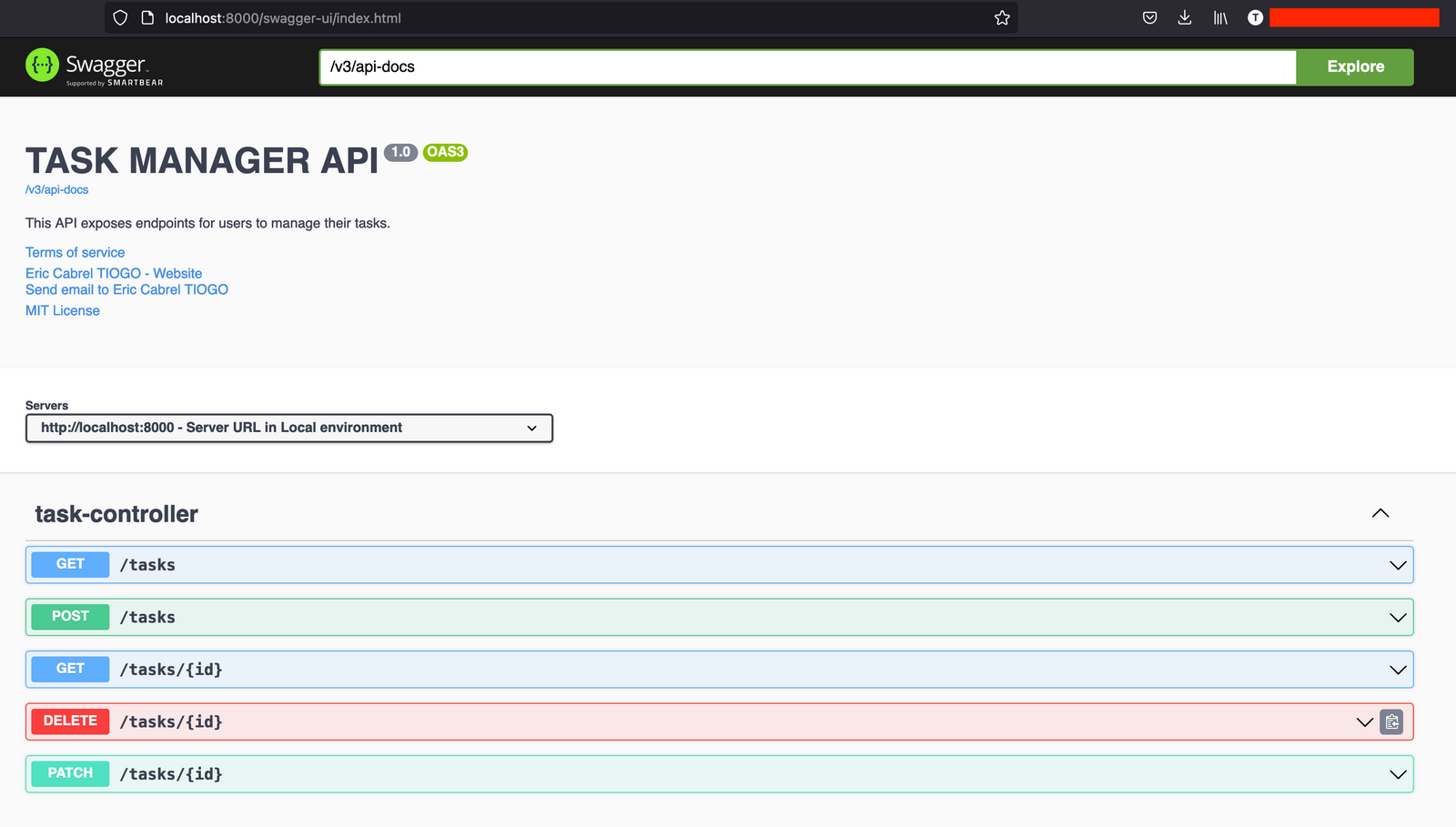Click the shield tracking protection icon
The image size is (1456, 827).
(120, 18)
